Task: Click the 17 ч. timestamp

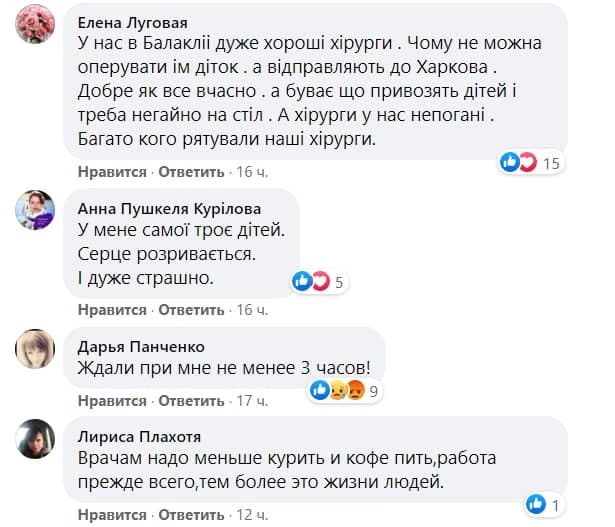Action: (x=251, y=401)
